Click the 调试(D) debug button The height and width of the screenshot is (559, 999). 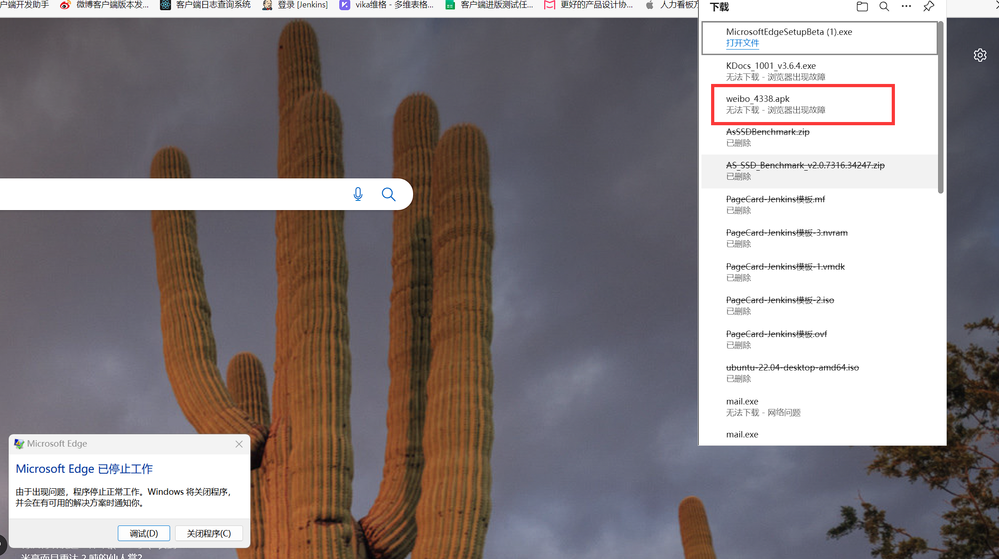[x=144, y=533]
